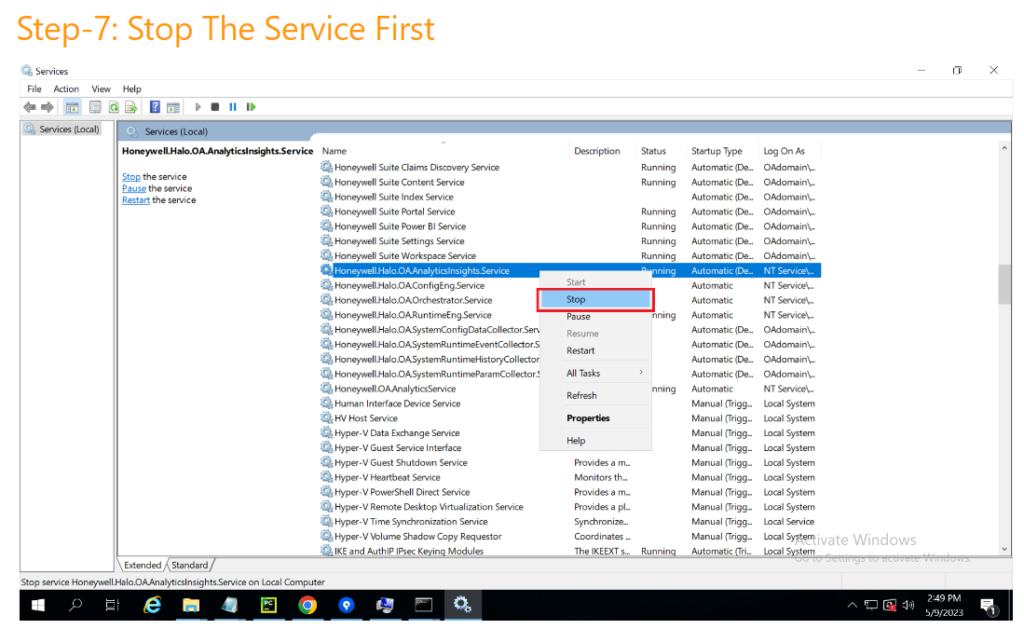Open Google Chrome from the taskbar
The height and width of the screenshot is (629, 1024).
(307, 605)
